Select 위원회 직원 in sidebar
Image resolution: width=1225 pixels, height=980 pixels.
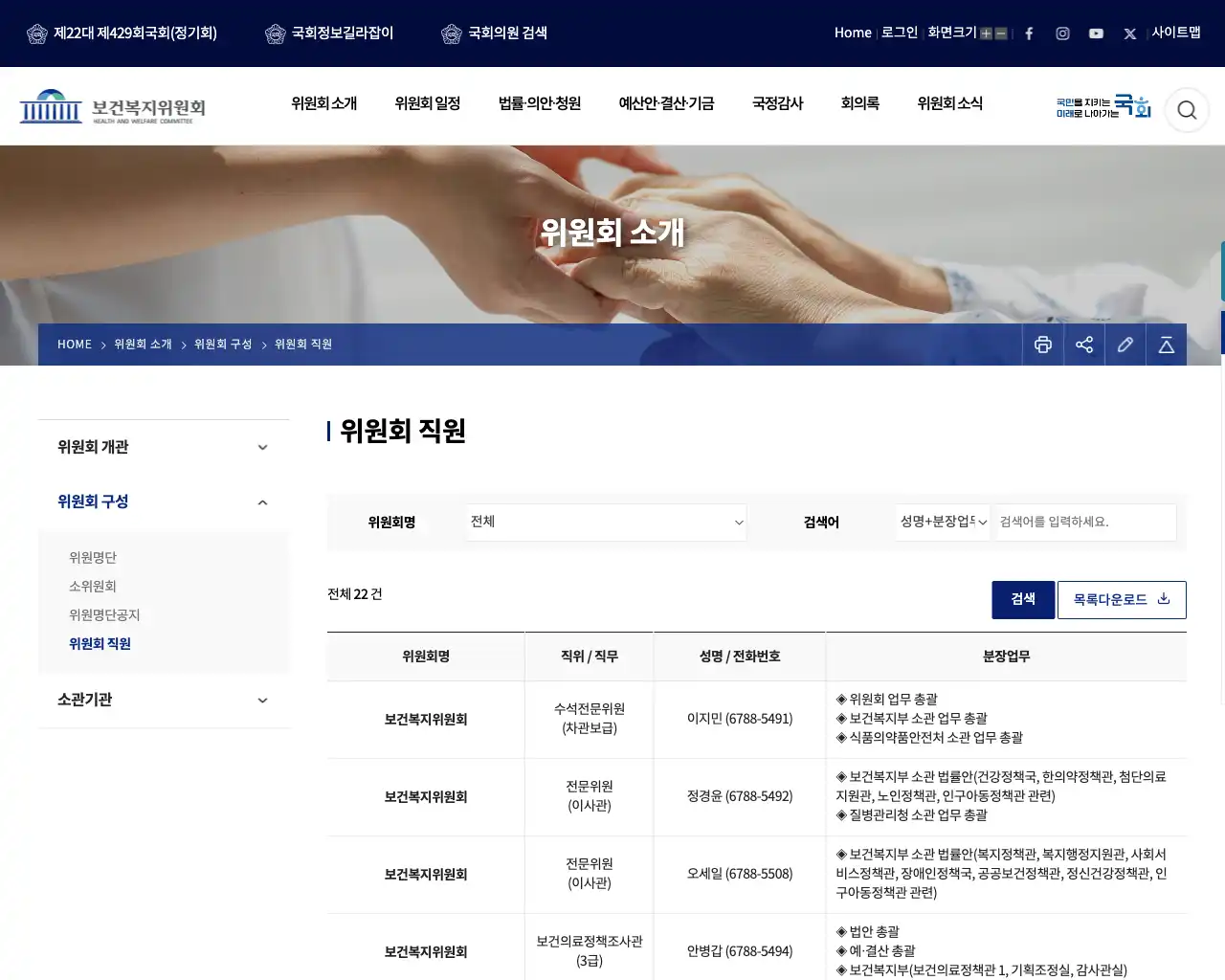(100, 644)
